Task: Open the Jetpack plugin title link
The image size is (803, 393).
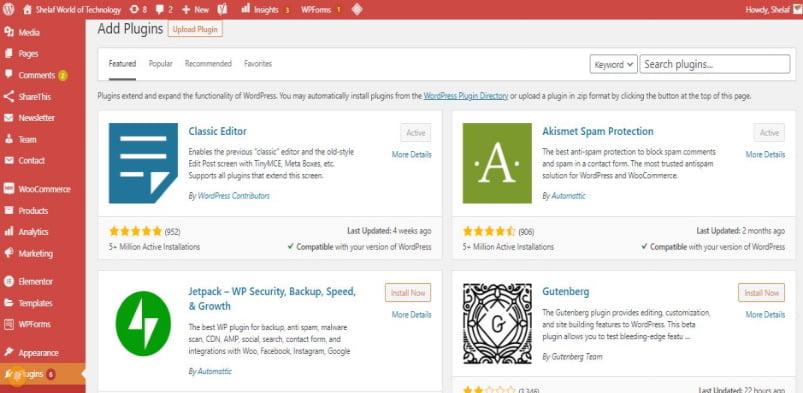Action: 272,299
